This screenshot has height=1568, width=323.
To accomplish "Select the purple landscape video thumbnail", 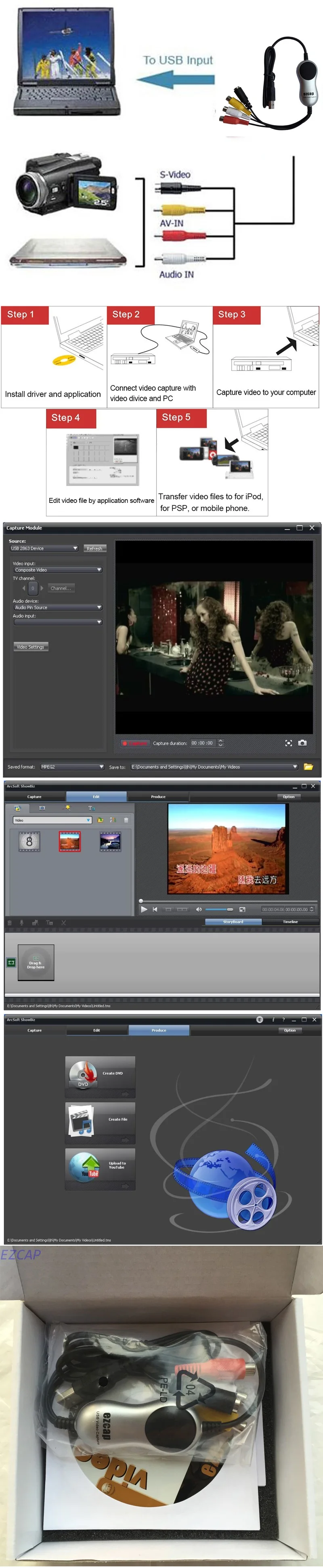I will click(110, 841).
